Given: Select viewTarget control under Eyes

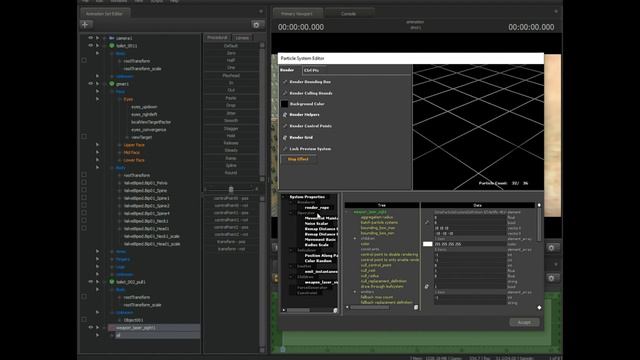Looking at the screenshot, I should pyautogui.click(x=142, y=138).
